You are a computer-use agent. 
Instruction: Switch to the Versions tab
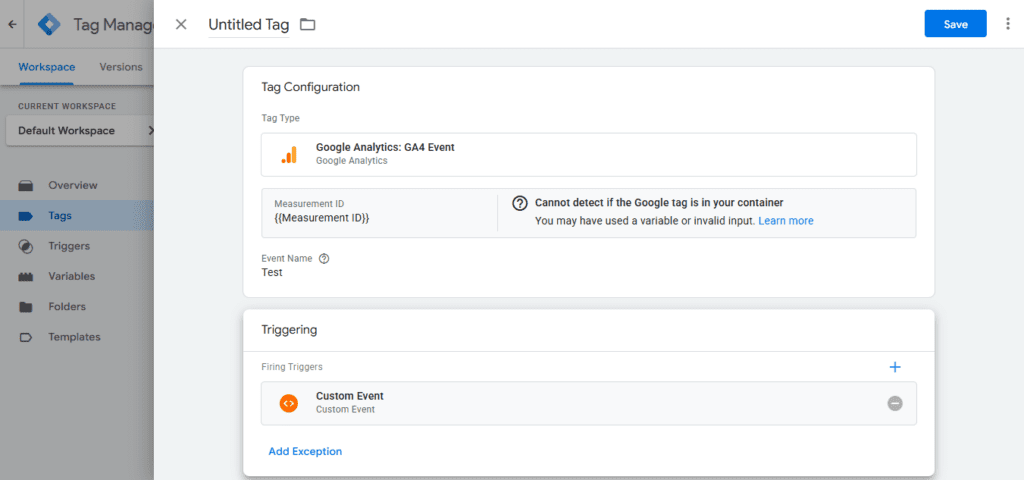tap(121, 67)
